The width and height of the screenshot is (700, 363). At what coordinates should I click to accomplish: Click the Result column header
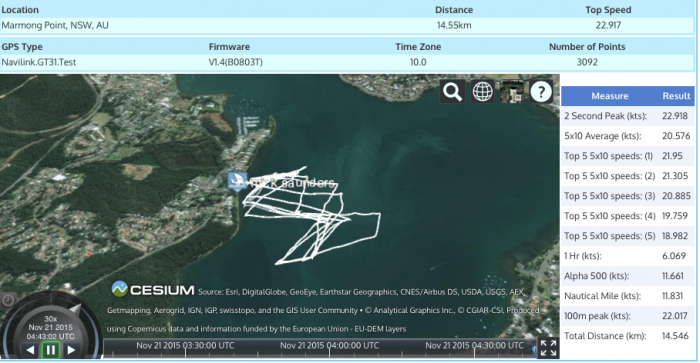676,96
